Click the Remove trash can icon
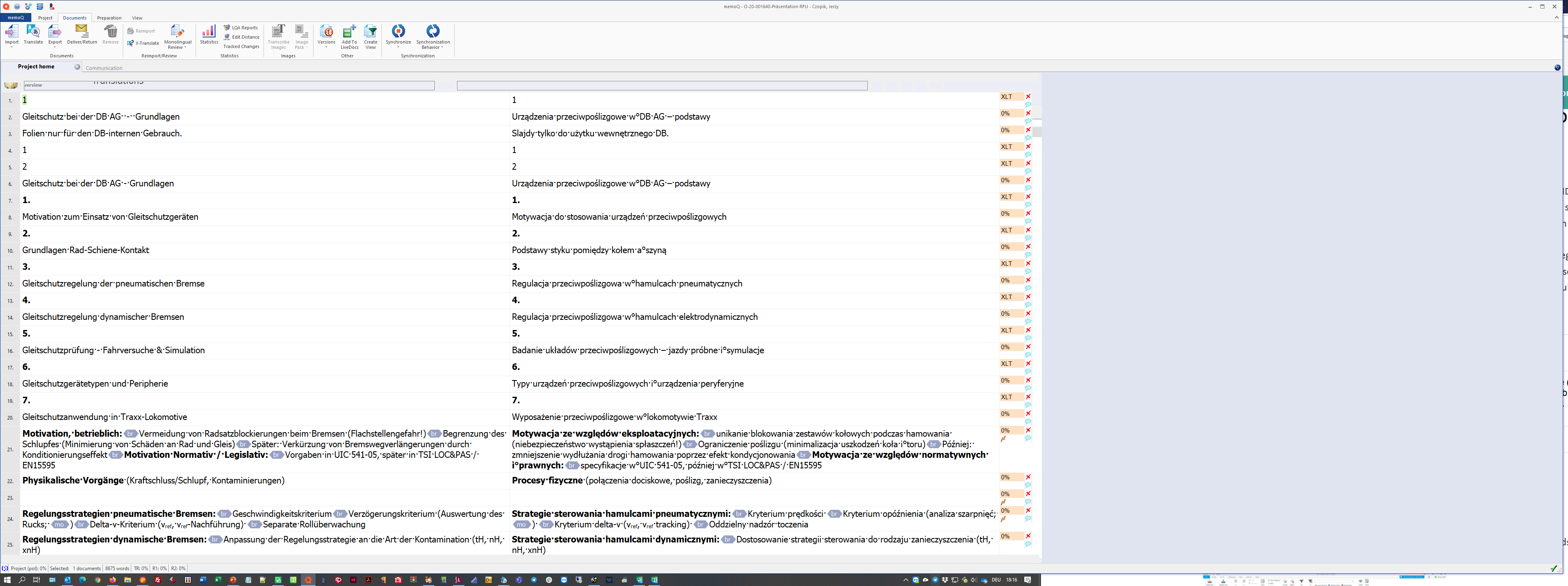 110,31
